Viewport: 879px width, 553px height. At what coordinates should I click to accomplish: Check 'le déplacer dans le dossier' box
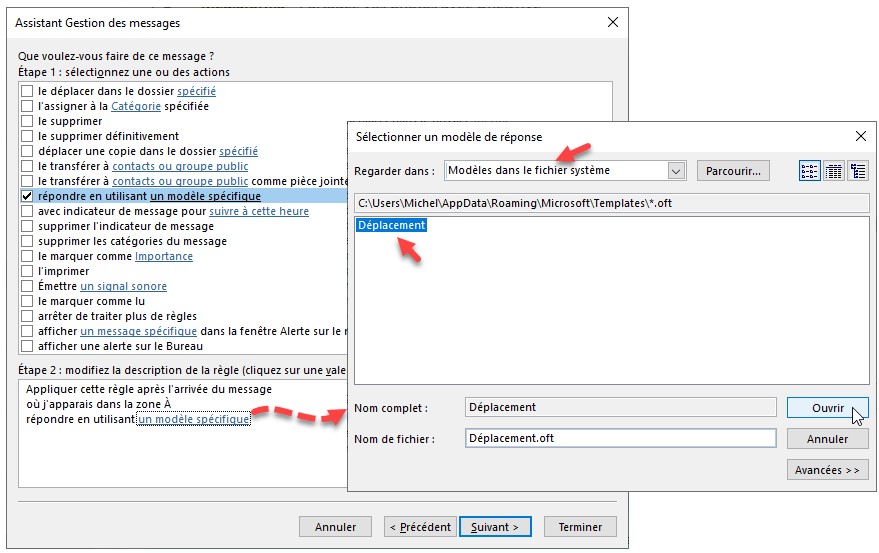click(x=27, y=91)
